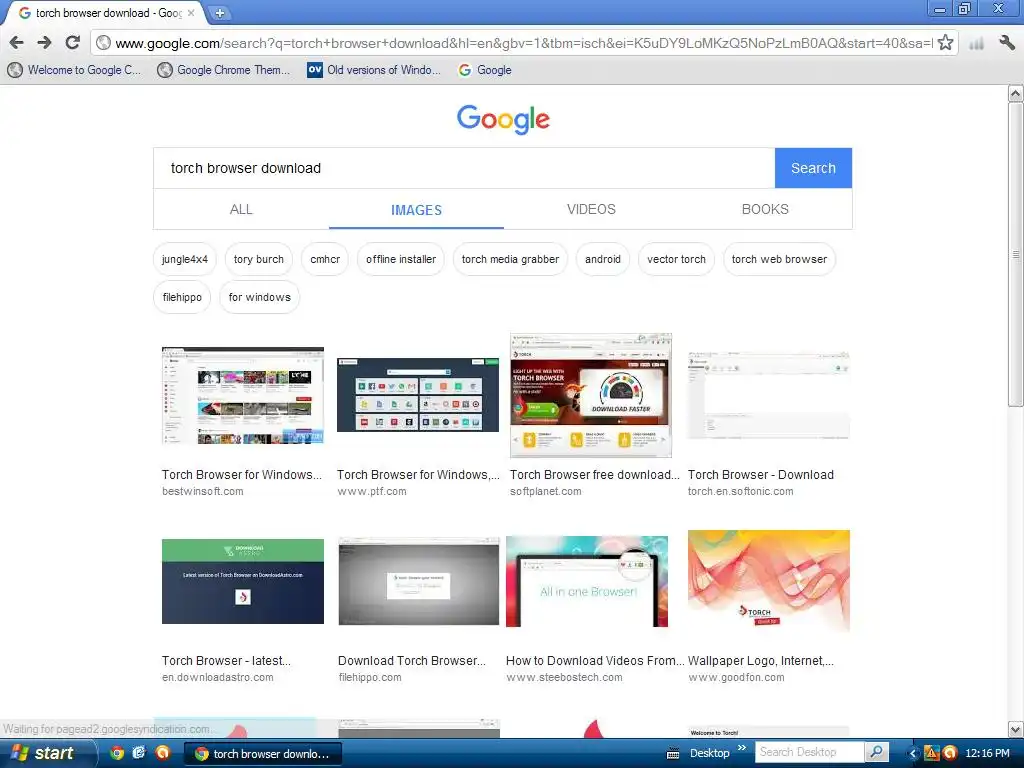This screenshot has height=768, width=1024.
Task: Go back using the browser back arrow
Action: 17,43
